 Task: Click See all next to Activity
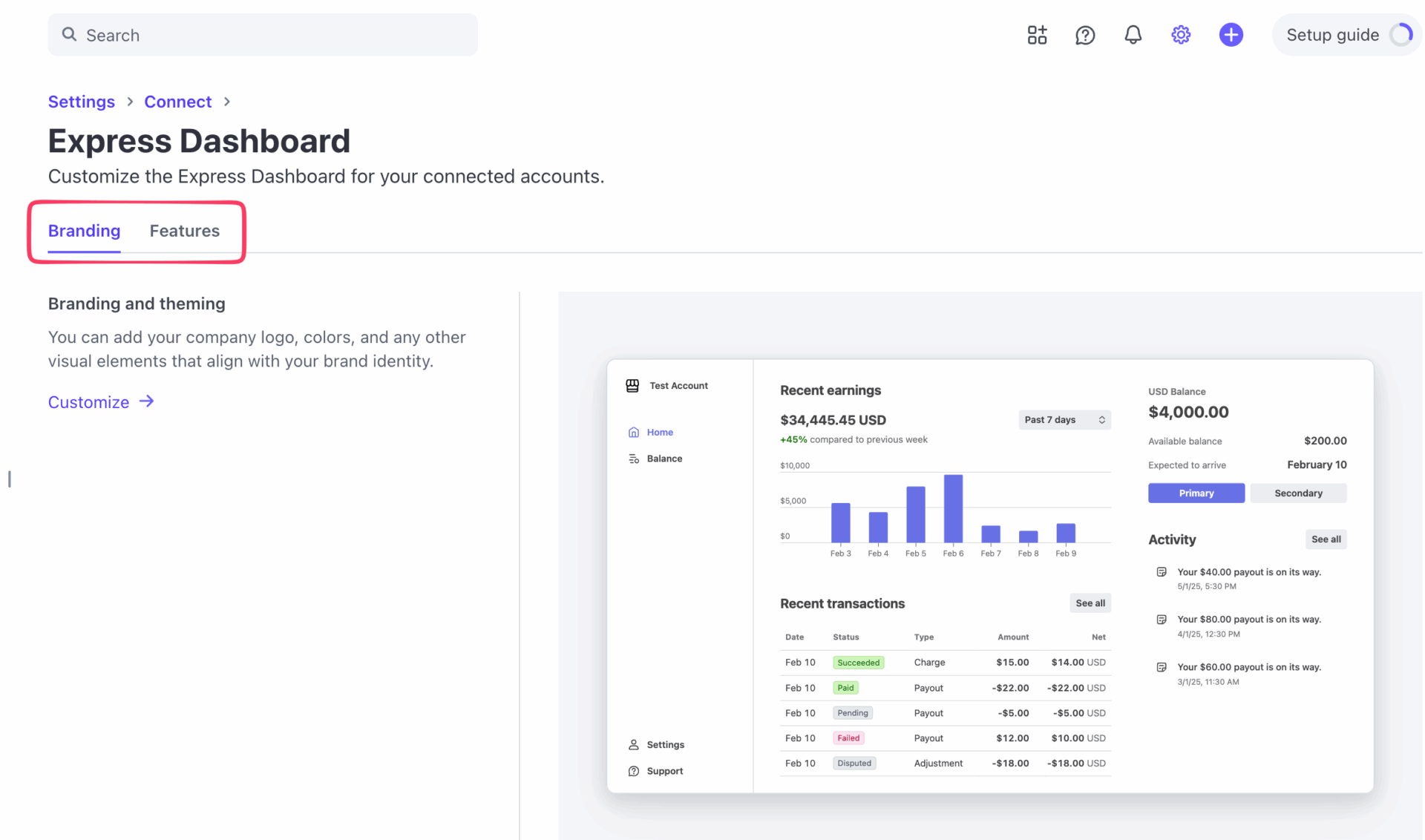click(x=1326, y=539)
